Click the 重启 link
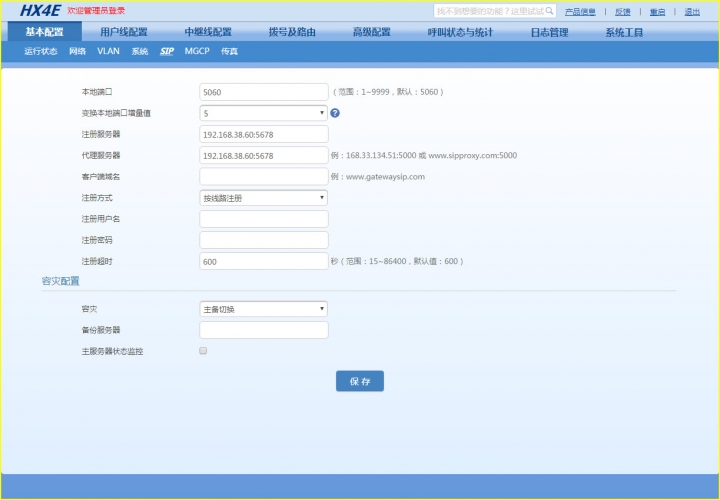The height and width of the screenshot is (500, 720). 657,11
